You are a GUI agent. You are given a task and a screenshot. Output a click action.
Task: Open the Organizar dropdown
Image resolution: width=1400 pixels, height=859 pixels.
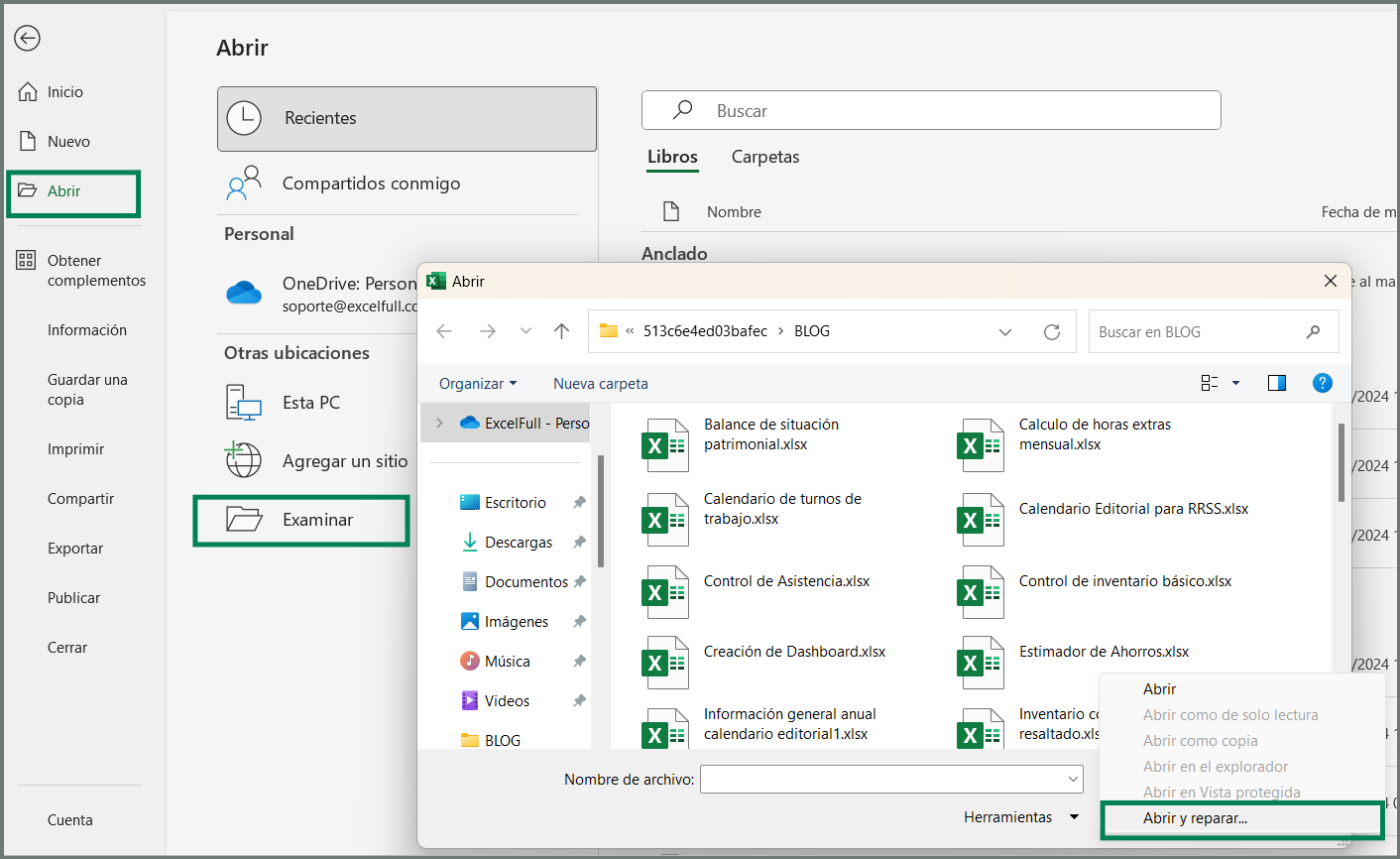[x=478, y=384]
